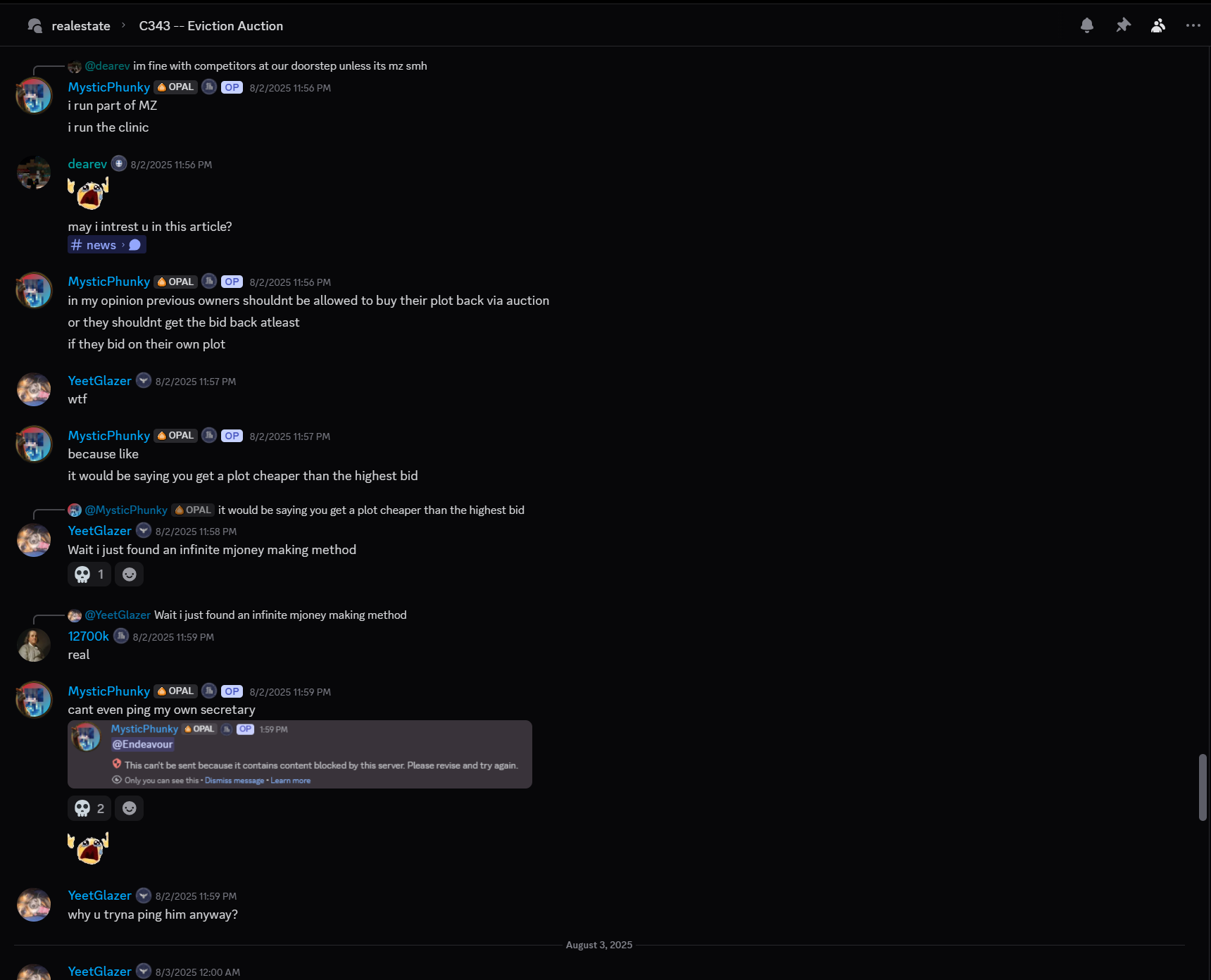Open dearev's avatar profile

tap(34, 173)
